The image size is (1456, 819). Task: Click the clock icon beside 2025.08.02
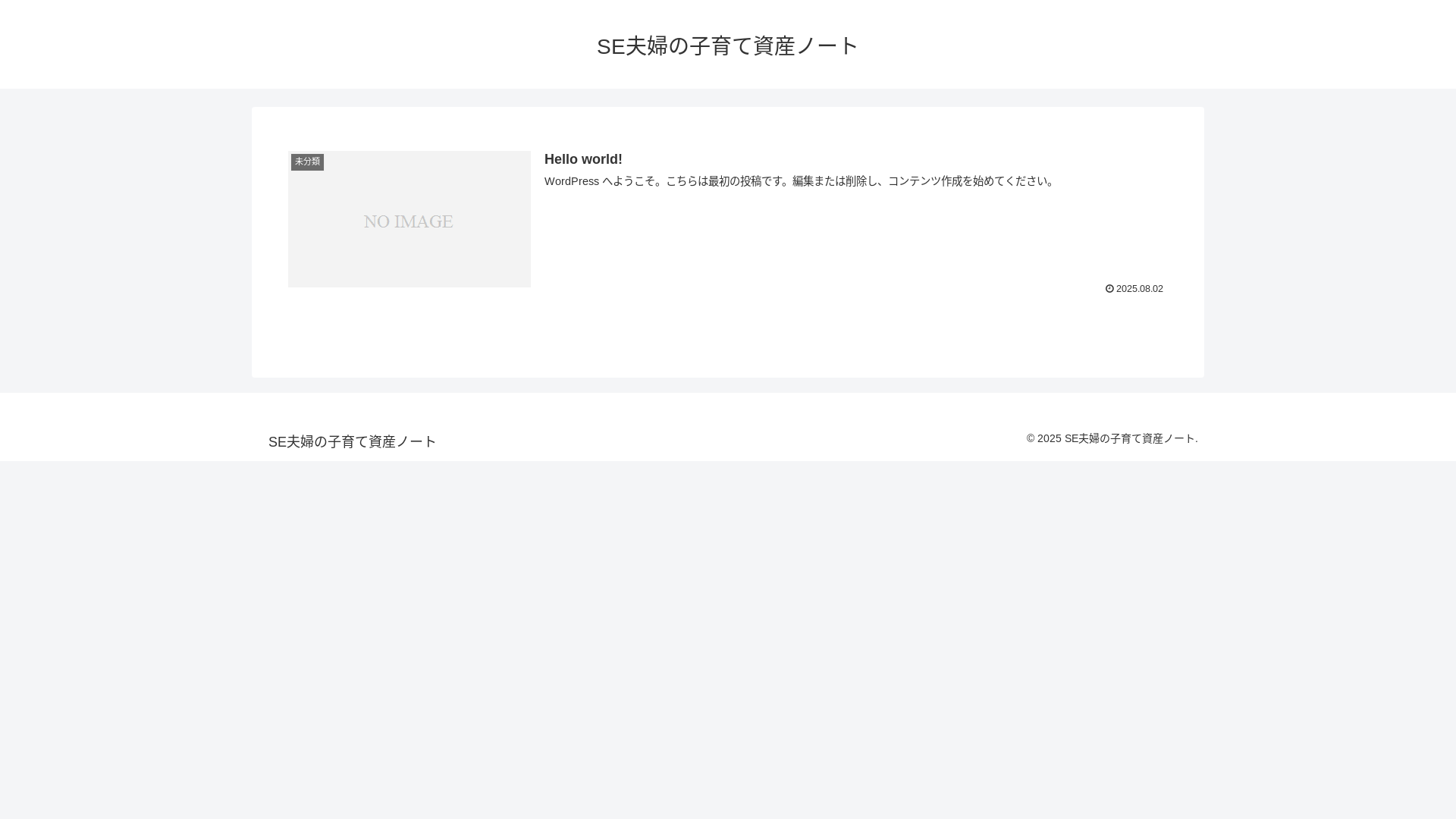click(x=1109, y=289)
